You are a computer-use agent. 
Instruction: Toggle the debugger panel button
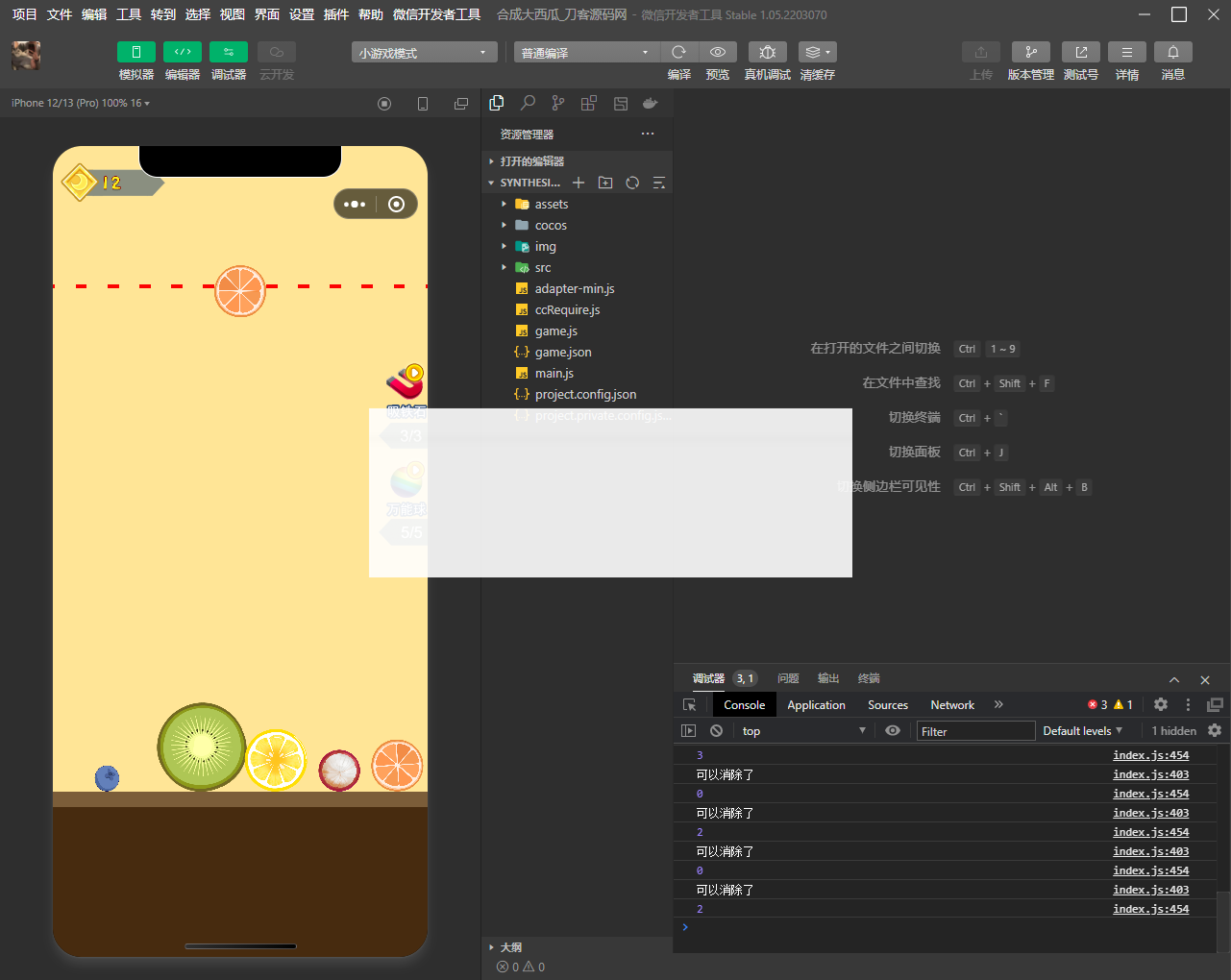pos(228,52)
